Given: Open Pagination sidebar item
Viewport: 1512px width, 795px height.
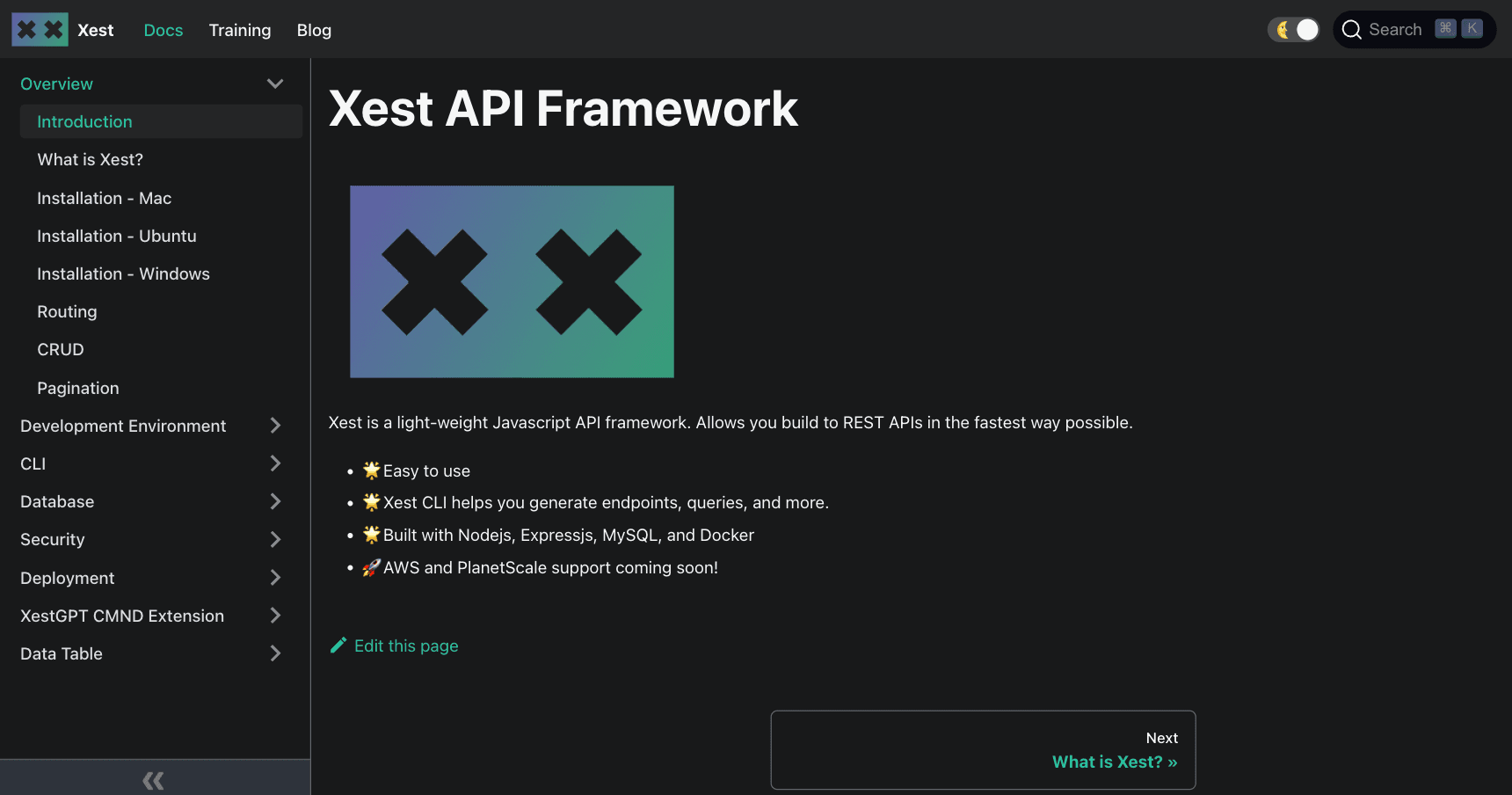Looking at the screenshot, I should pyautogui.click(x=161, y=388).
